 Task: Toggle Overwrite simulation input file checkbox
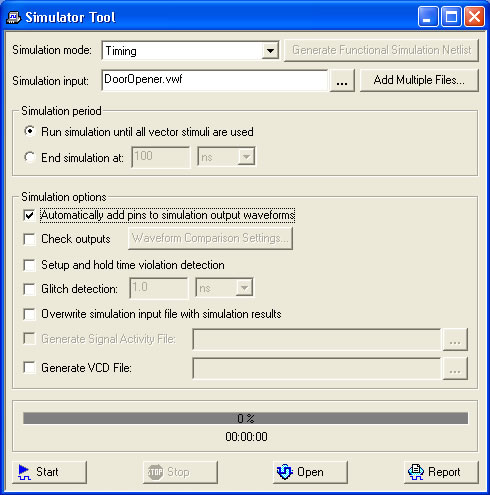(x=29, y=314)
